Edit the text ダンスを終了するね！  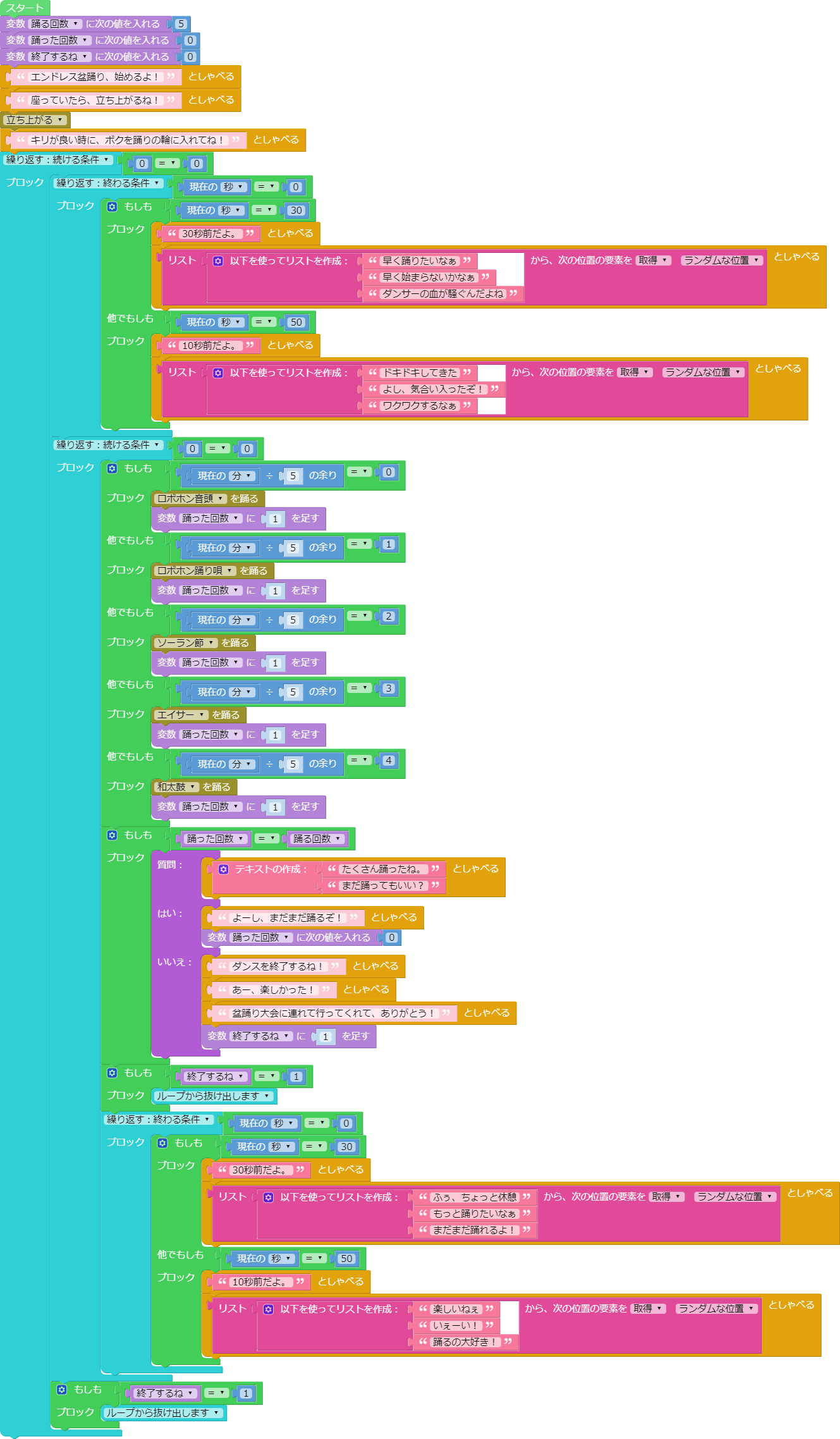pyautogui.click(x=277, y=967)
